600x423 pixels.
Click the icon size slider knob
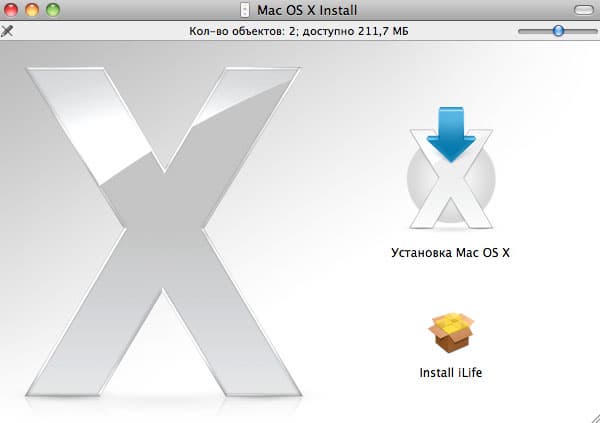pyautogui.click(x=558, y=31)
